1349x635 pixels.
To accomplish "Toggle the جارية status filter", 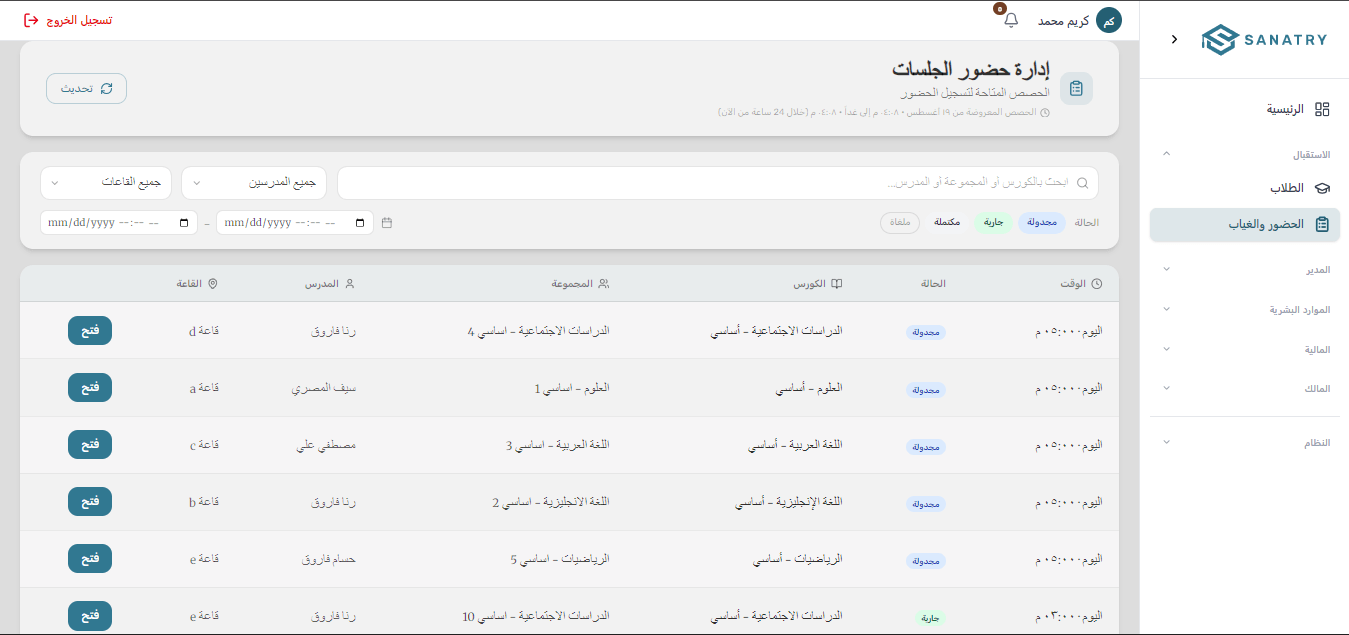I will 994,222.
